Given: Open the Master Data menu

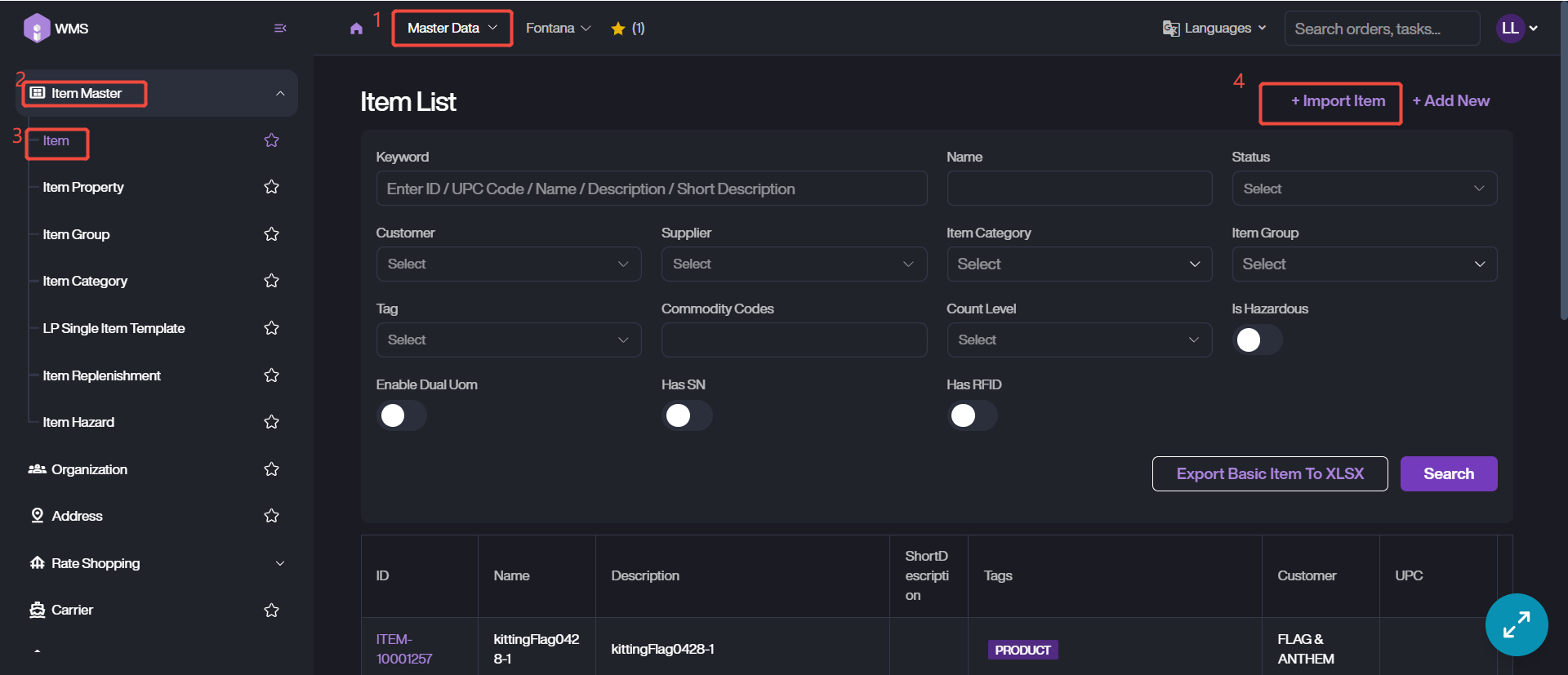Looking at the screenshot, I should pos(452,29).
